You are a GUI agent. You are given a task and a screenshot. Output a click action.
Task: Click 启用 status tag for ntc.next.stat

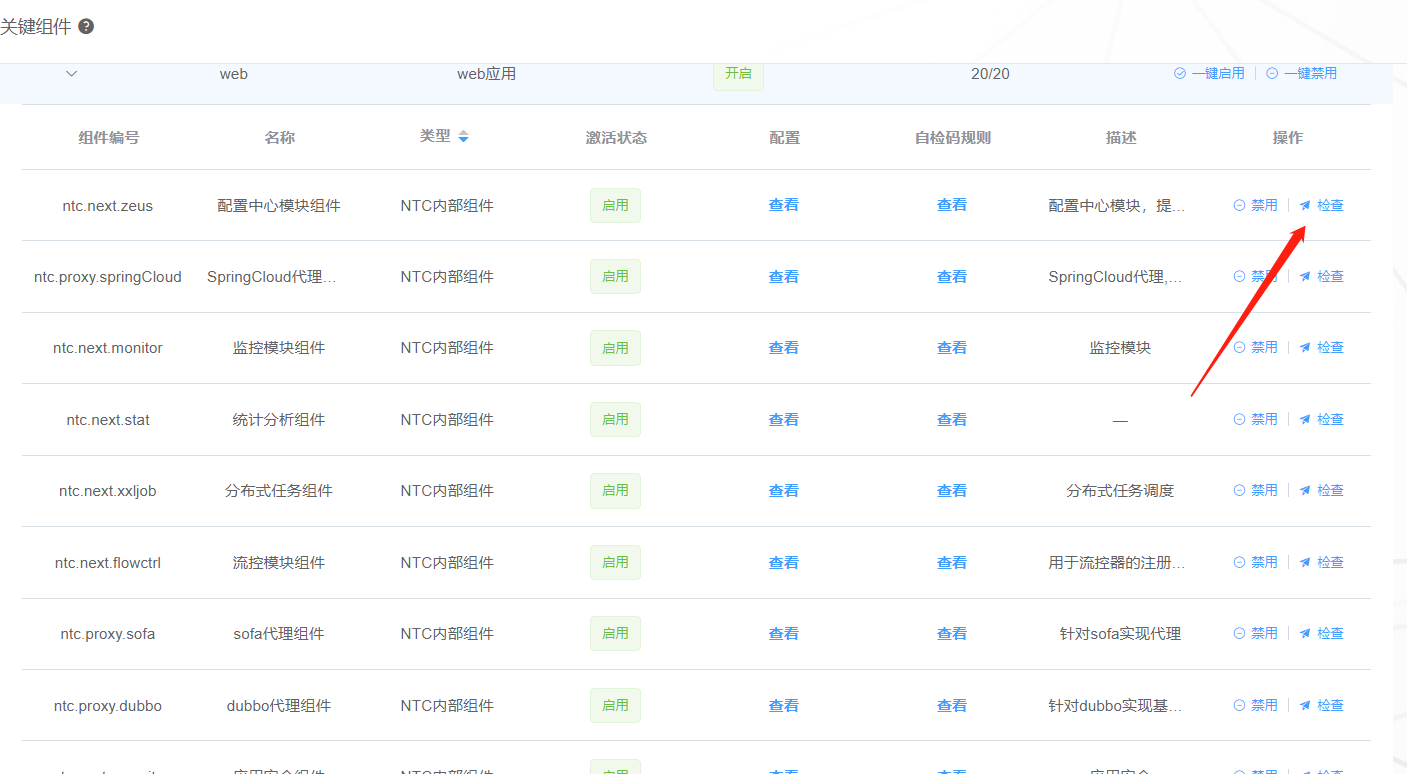pos(615,419)
